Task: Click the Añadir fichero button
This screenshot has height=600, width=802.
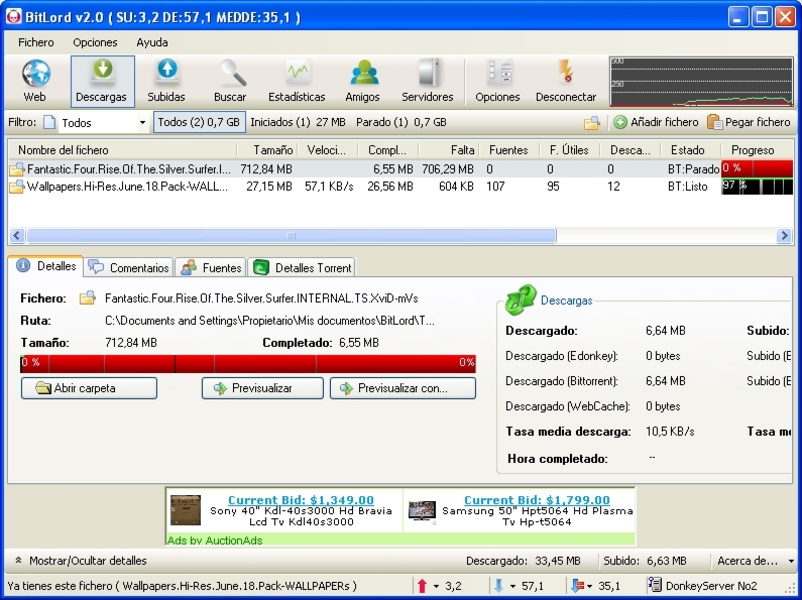Action: (x=656, y=122)
